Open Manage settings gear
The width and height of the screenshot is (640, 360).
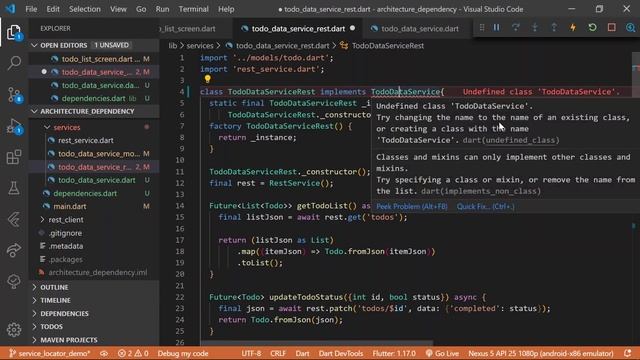(14, 329)
